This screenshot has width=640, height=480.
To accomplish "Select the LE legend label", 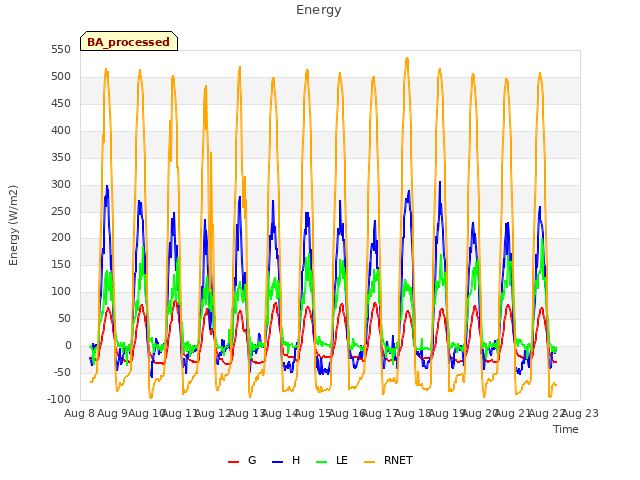I will (342, 460).
